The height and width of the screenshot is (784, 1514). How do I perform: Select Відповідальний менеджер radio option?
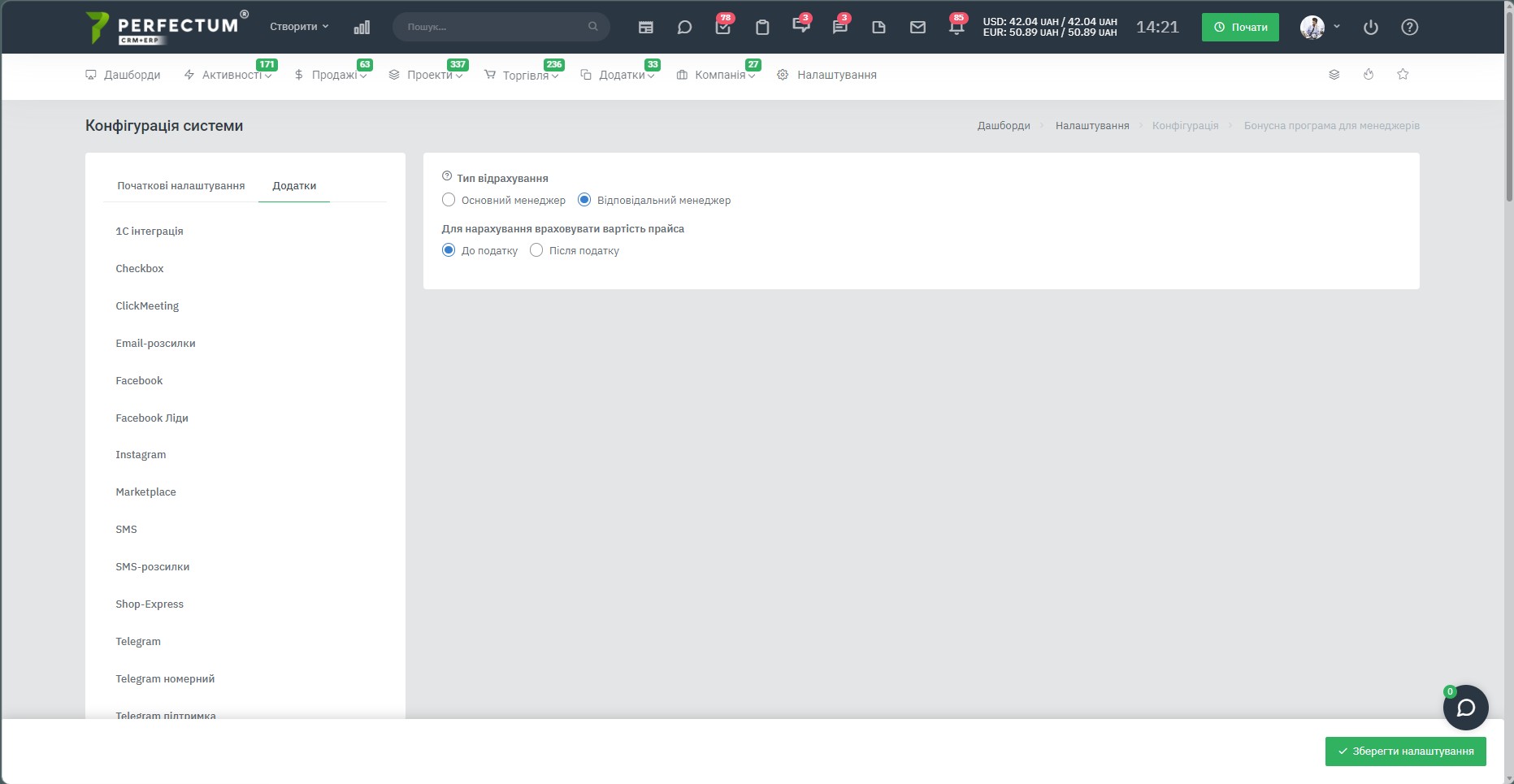584,200
